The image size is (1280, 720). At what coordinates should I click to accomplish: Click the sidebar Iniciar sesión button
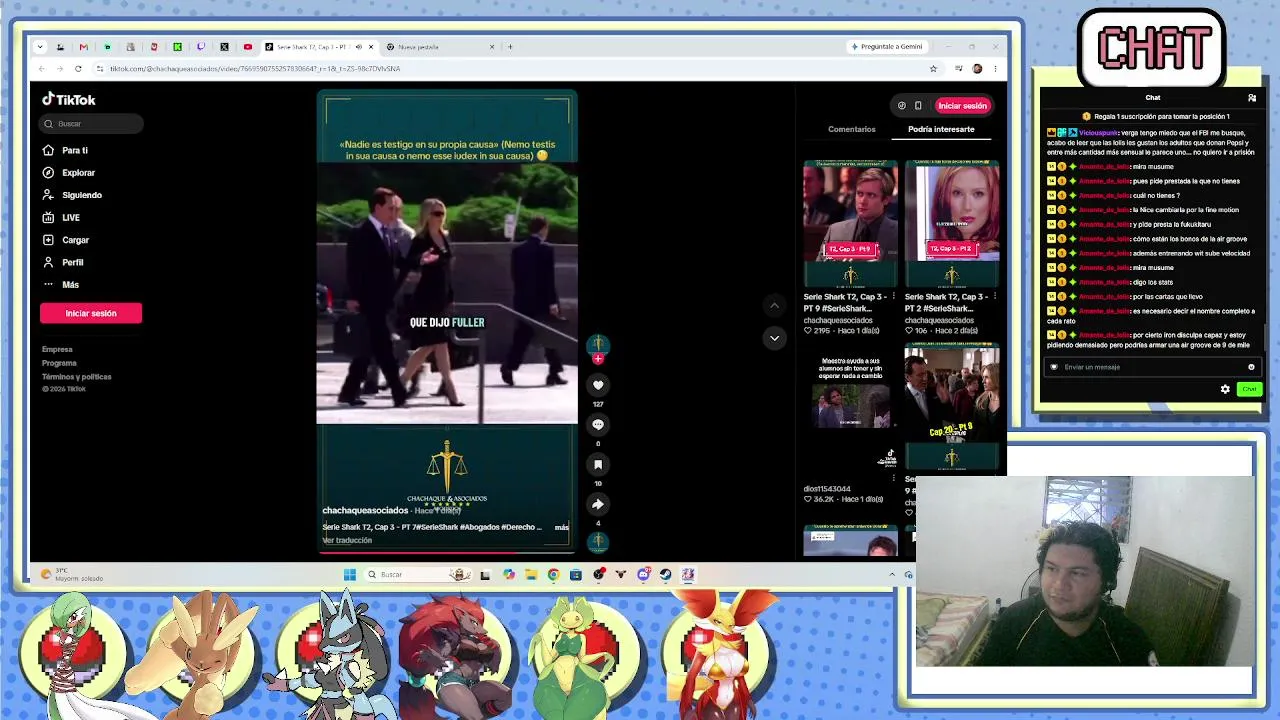point(91,313)
